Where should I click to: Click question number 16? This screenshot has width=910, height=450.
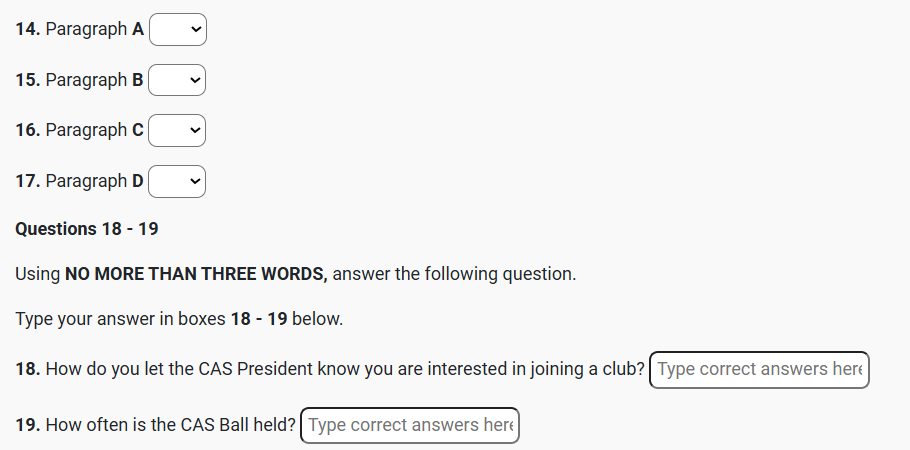click(27, 130)
